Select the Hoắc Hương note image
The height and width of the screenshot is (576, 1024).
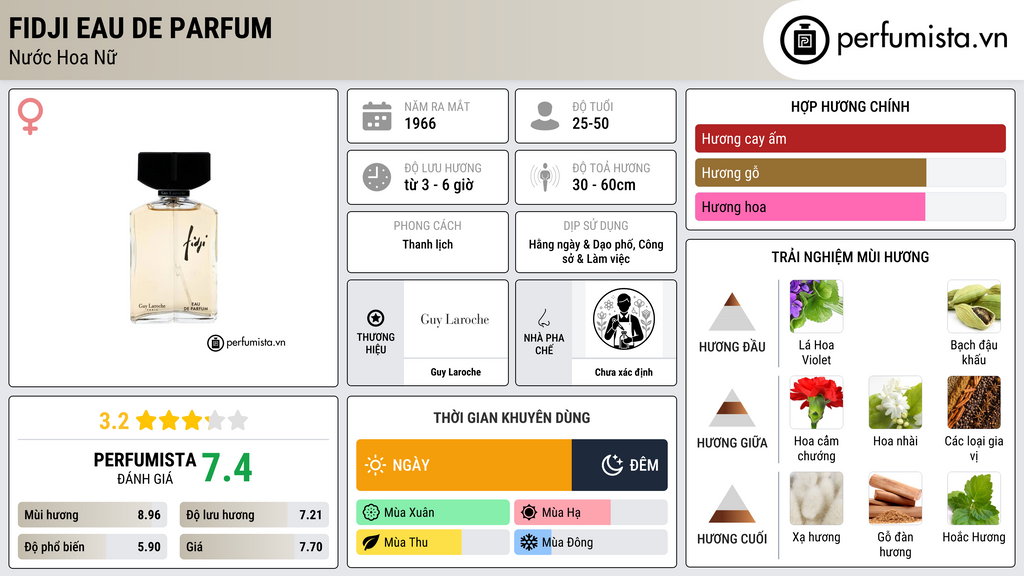(974, 498)
